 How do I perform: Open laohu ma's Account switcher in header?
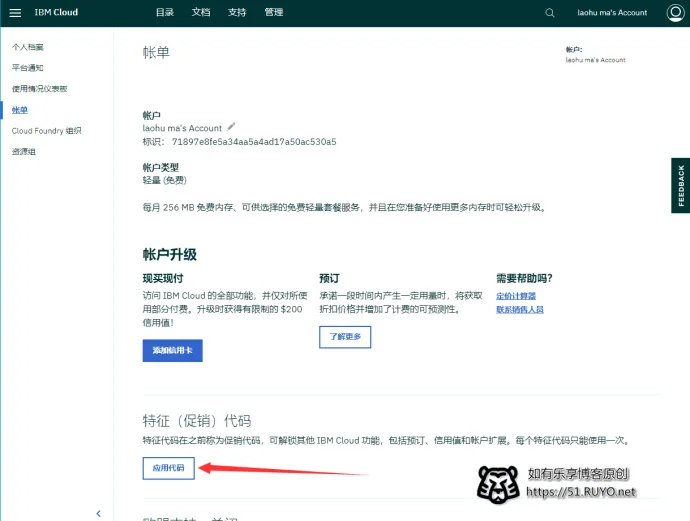pyautogui.click(x=612, y=13)
